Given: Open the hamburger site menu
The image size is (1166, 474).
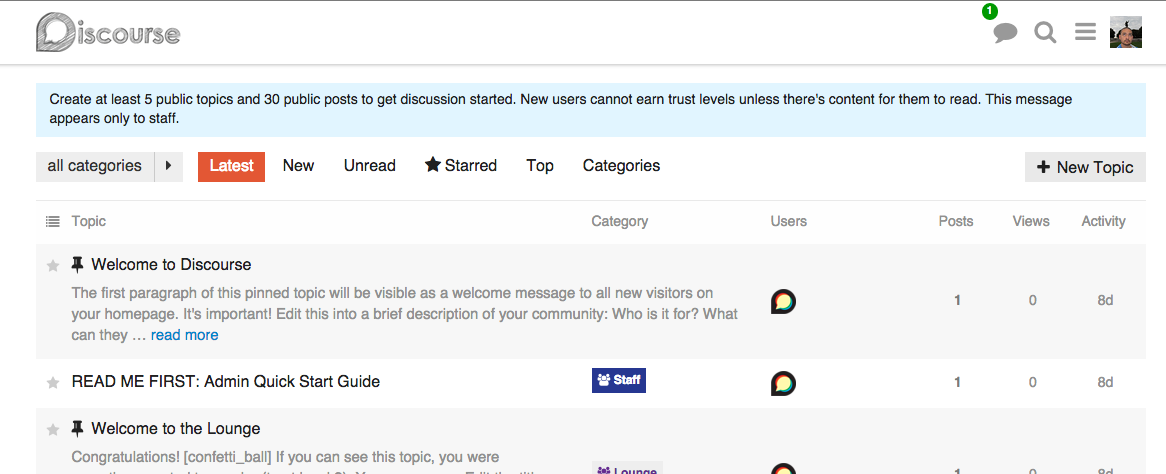Looking at the screenshot, I should [1086, 32].
